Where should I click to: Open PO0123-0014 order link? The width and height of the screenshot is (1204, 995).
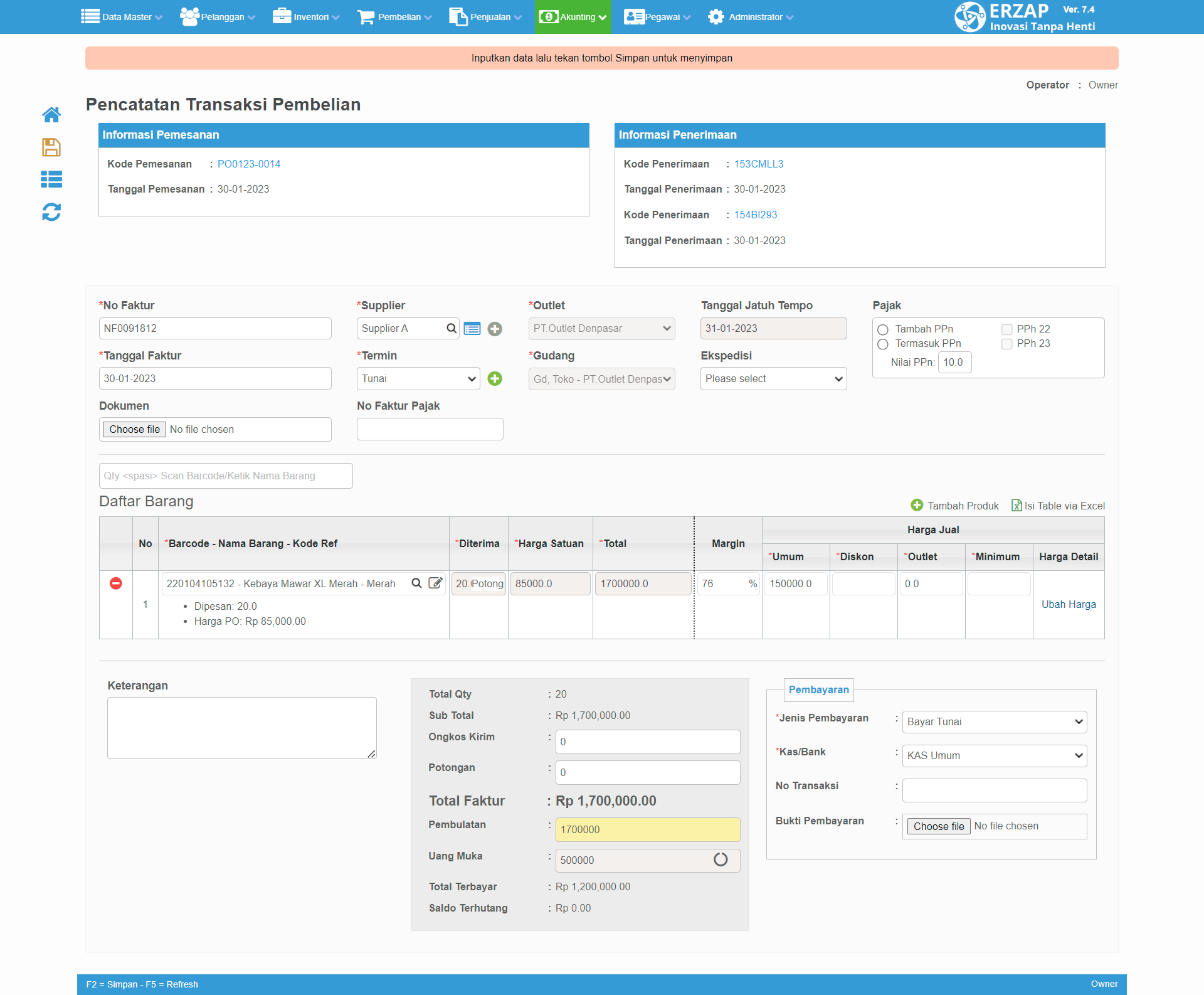pos(249,164)
